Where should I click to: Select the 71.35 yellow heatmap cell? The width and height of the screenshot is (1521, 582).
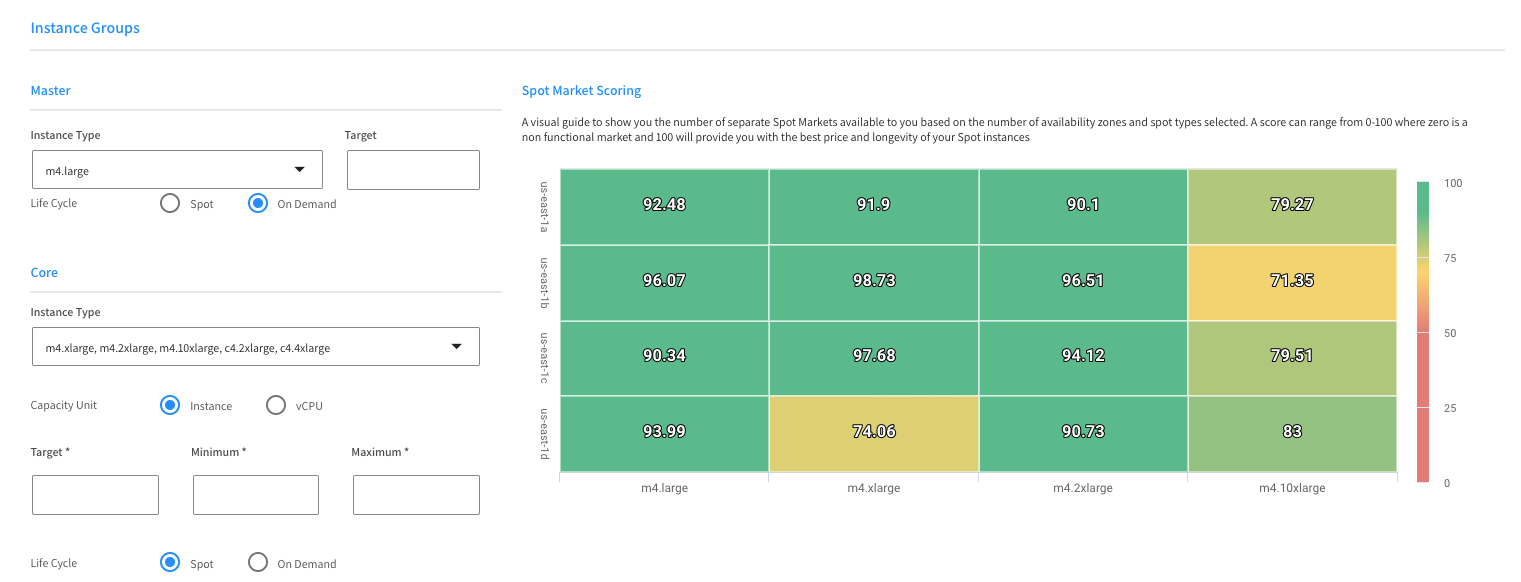(1292, 282)
